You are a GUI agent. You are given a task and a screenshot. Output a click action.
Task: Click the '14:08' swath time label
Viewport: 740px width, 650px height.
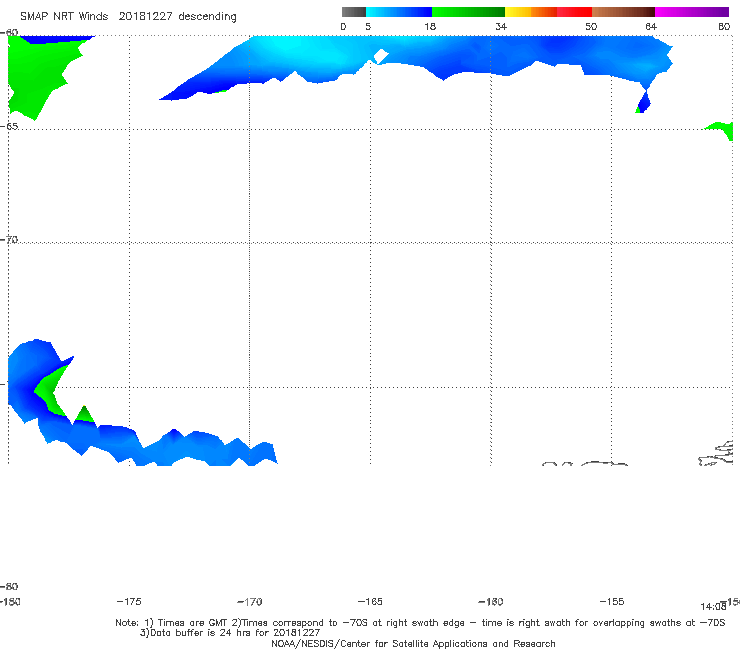pyautogui.click(x=713, y=607)
